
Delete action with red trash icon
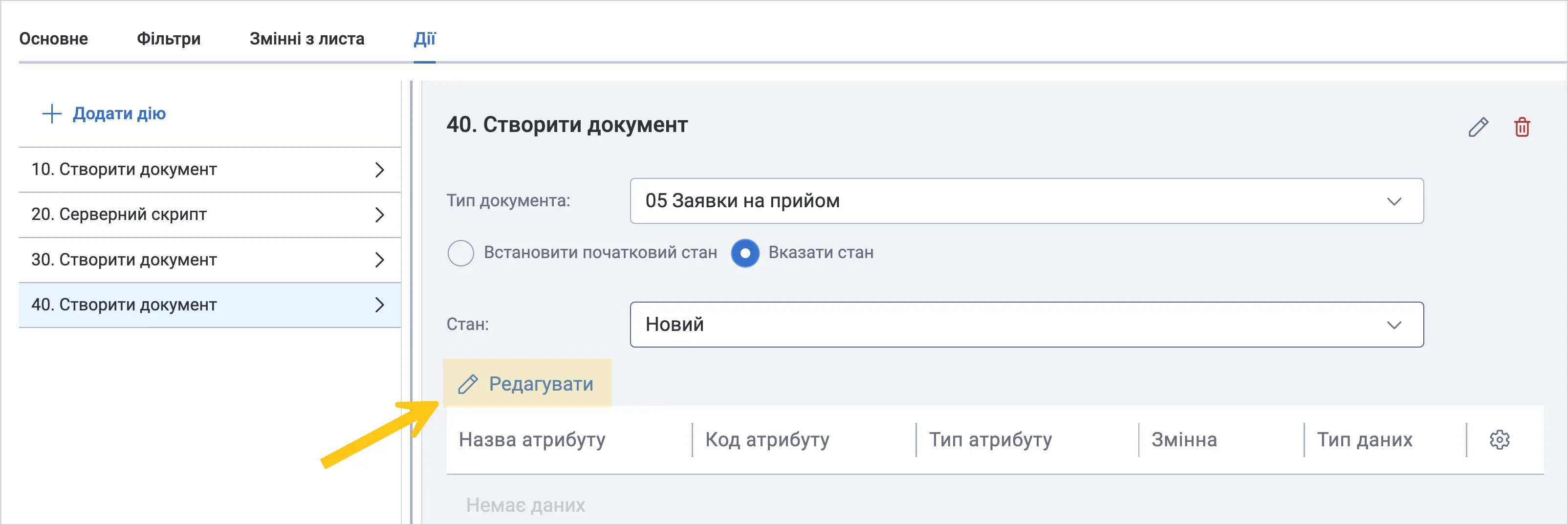pyautogui.click(x=1522, y=127)
